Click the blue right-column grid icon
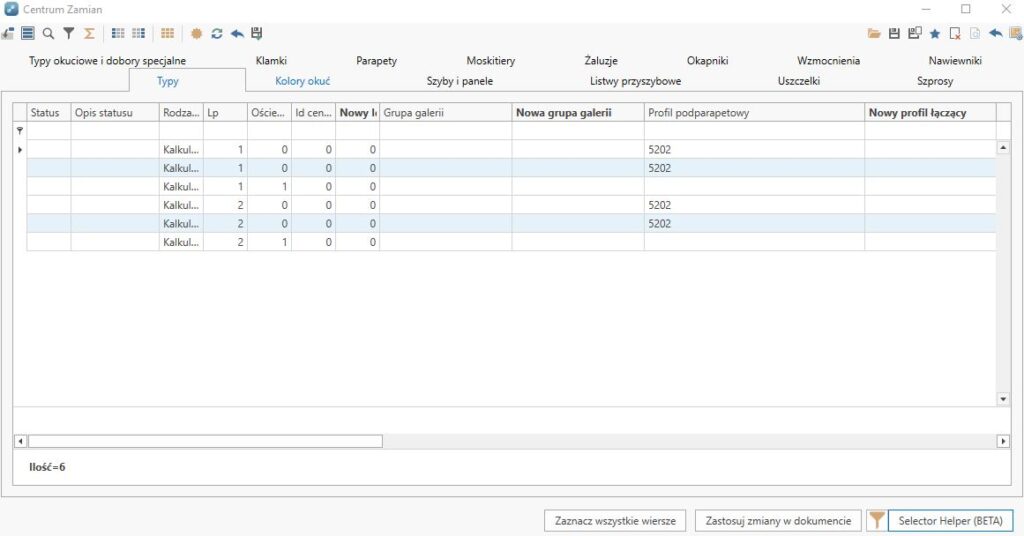This screenshot has width=1024, height=536. (138, 33)
